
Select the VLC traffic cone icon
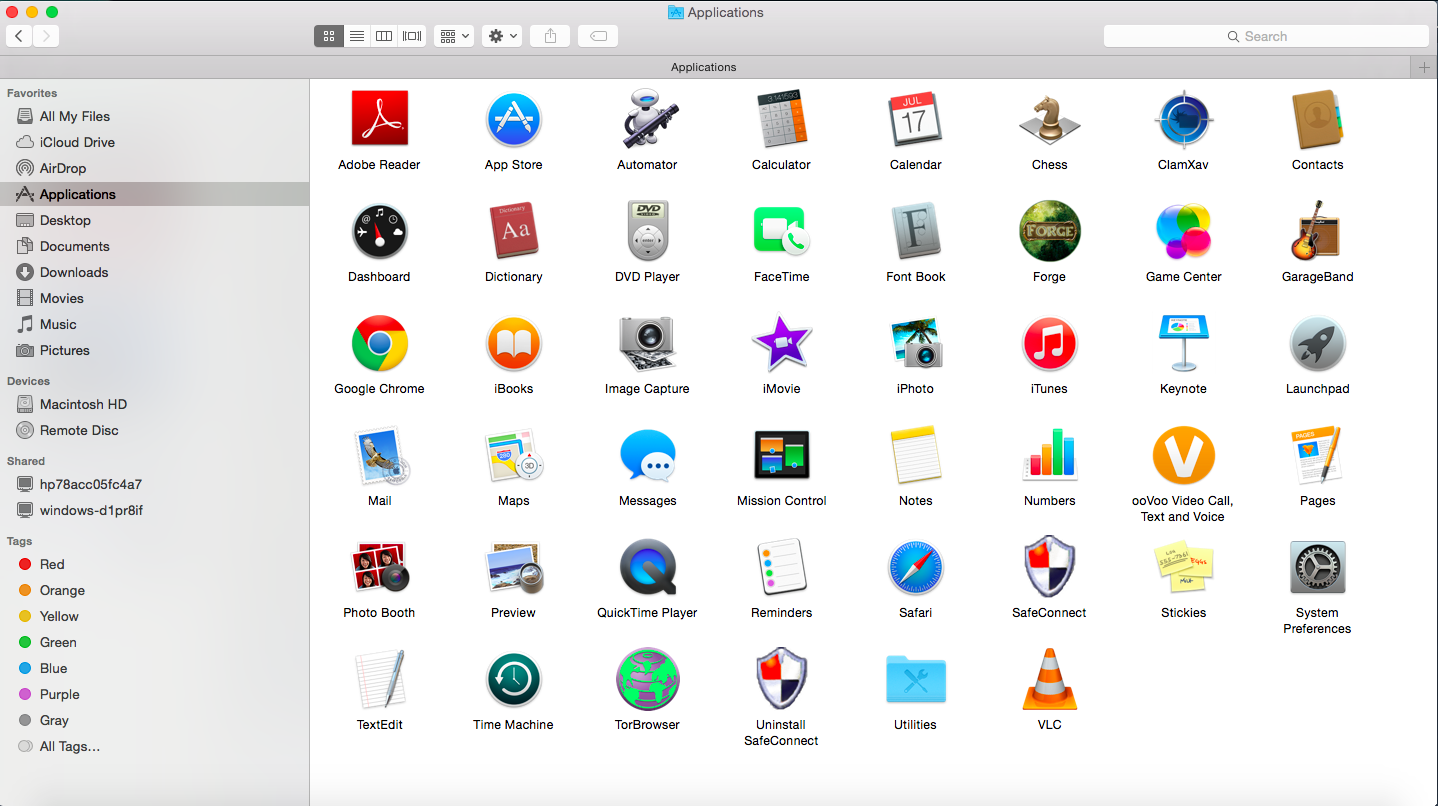tap(1049, 679)
